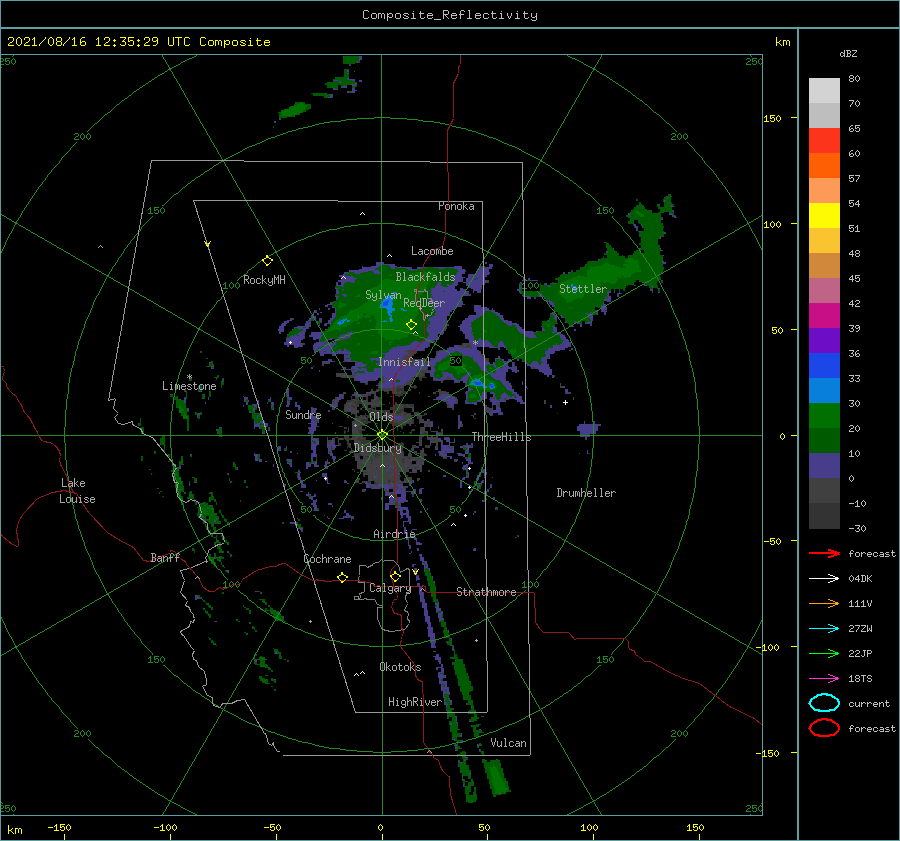Select the Limestone label
Viewport: 900px width, 841px height.
189,386
